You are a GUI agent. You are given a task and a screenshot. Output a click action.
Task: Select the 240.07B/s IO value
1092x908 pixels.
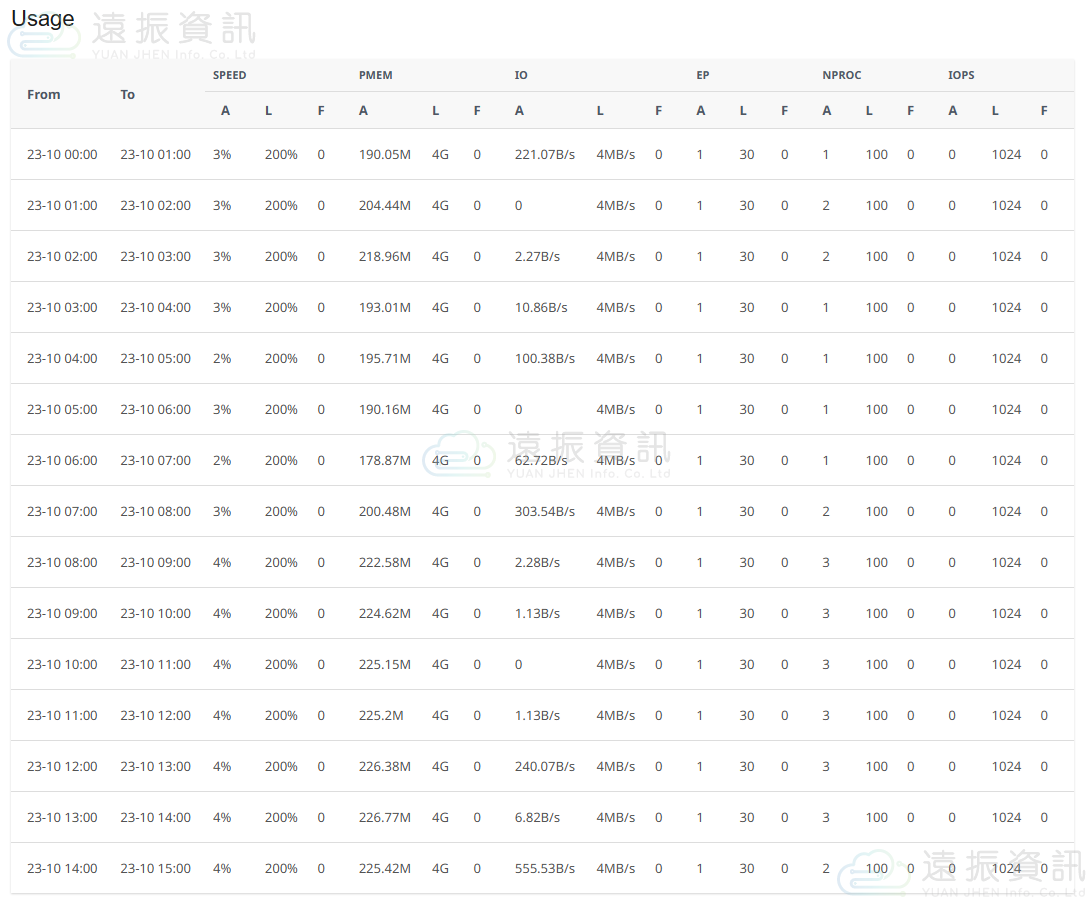click(x=545, y=766)
